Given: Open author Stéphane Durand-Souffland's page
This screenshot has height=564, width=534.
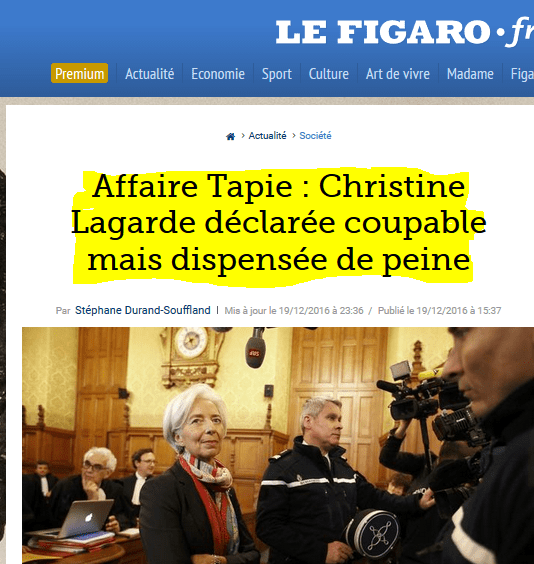Looking at the screenshot, I should pyautogui.click(x=143, y=310).
